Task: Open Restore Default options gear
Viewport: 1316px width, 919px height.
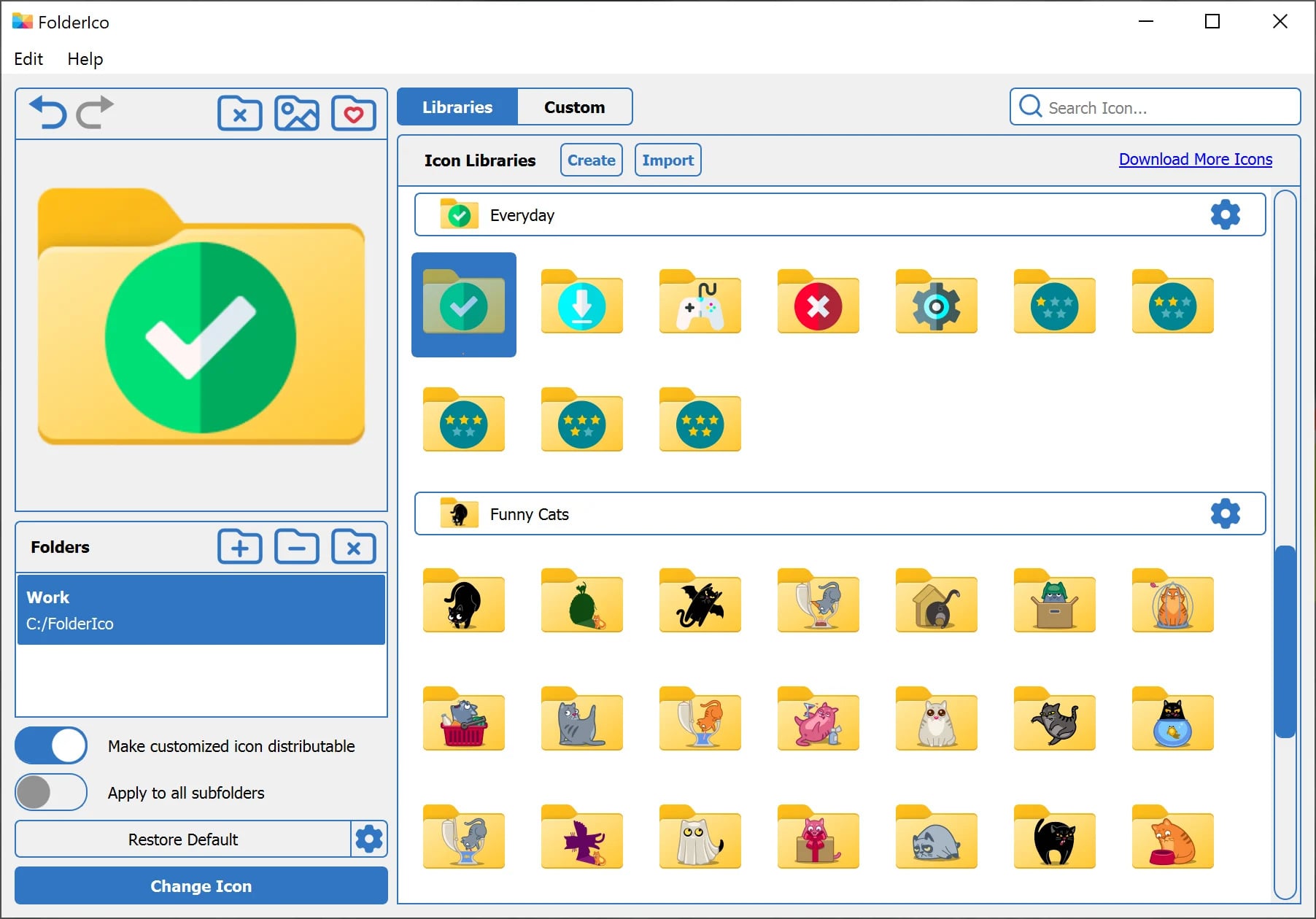Action: point(369,839)
